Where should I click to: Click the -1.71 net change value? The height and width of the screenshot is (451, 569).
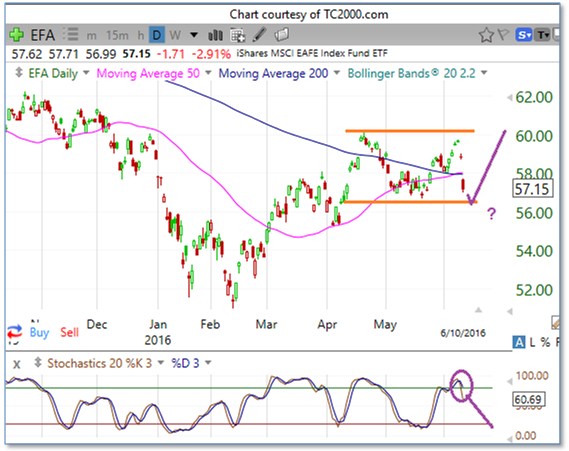click(171, 54)
